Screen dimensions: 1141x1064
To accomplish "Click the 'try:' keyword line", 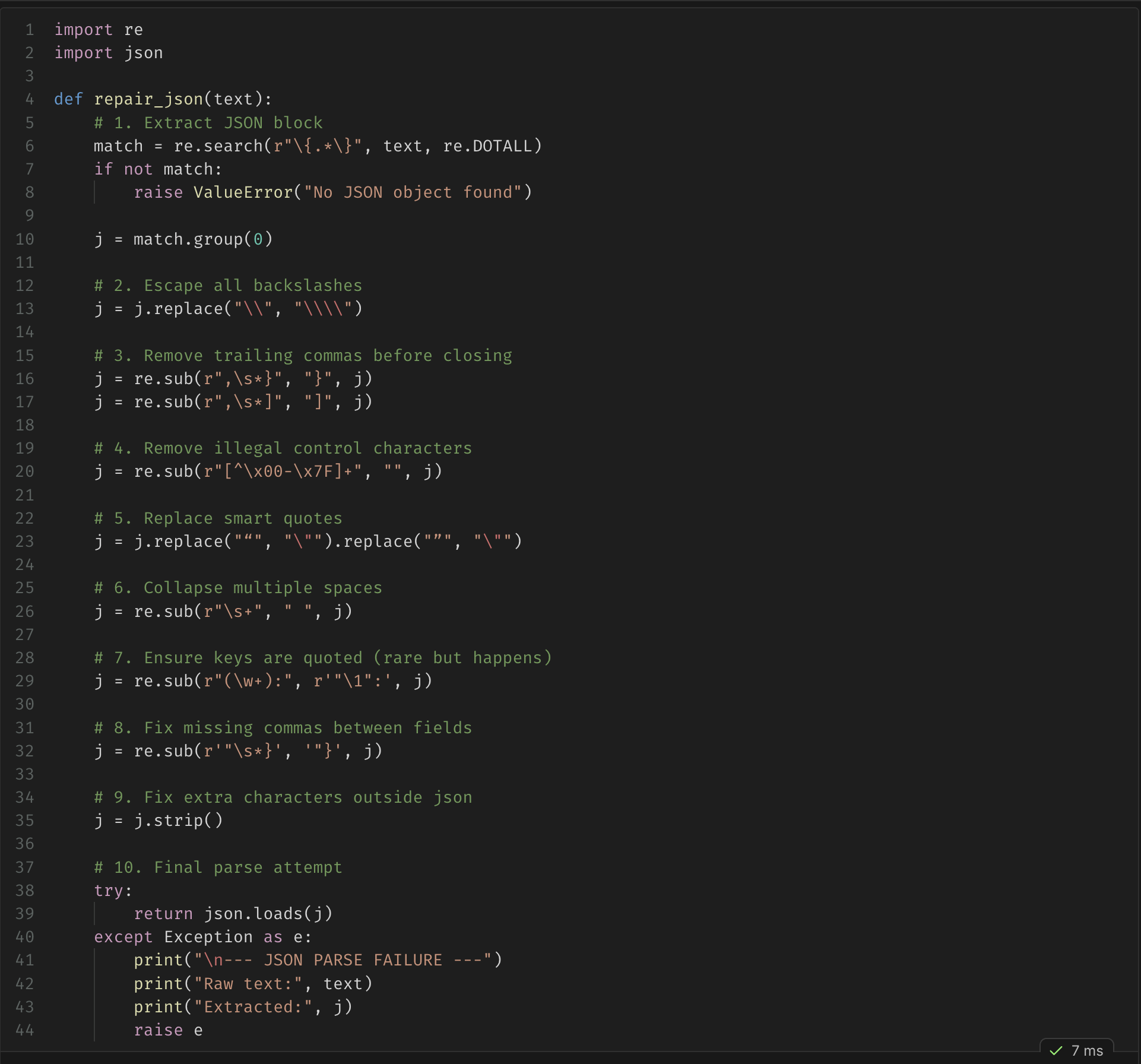I will (x=113, y=891).
